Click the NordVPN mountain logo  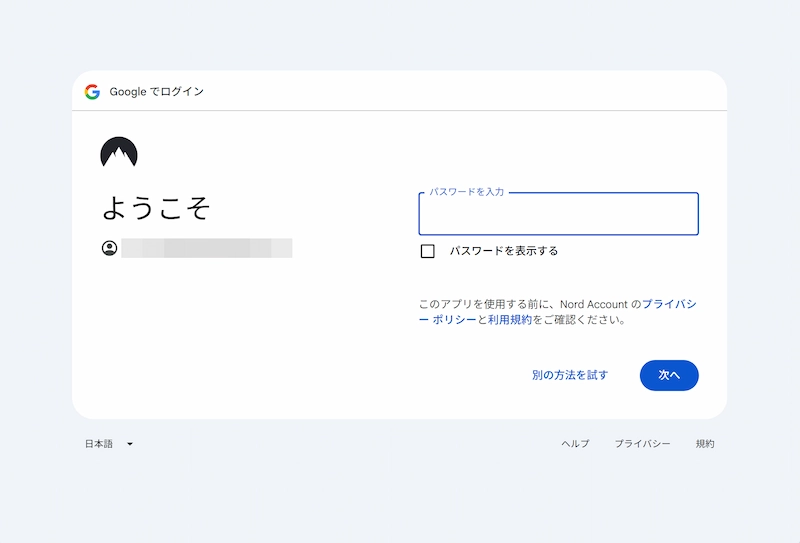click(x=119, y=152)
